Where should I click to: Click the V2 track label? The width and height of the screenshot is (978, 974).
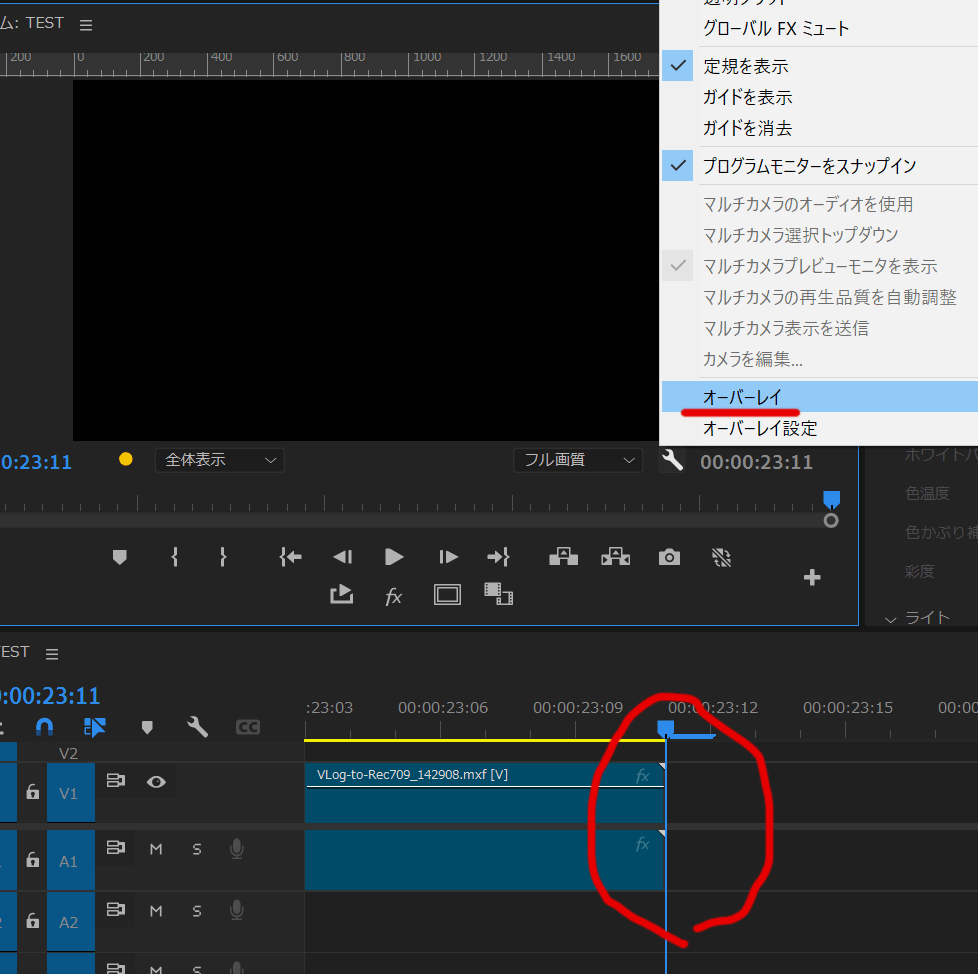(68, 753)
